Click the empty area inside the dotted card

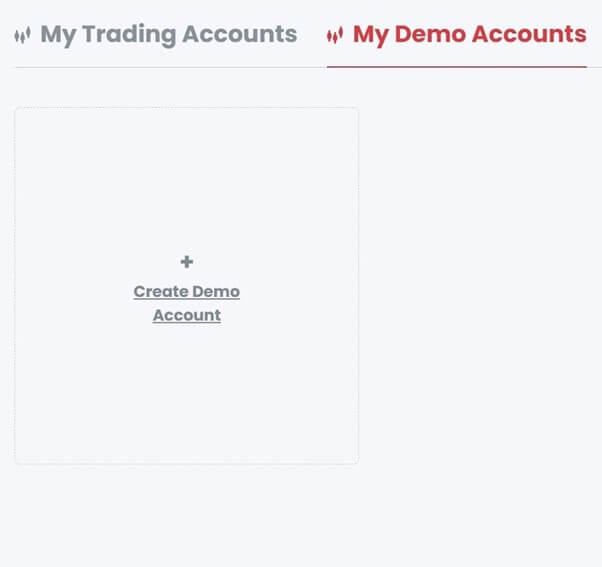186,180
